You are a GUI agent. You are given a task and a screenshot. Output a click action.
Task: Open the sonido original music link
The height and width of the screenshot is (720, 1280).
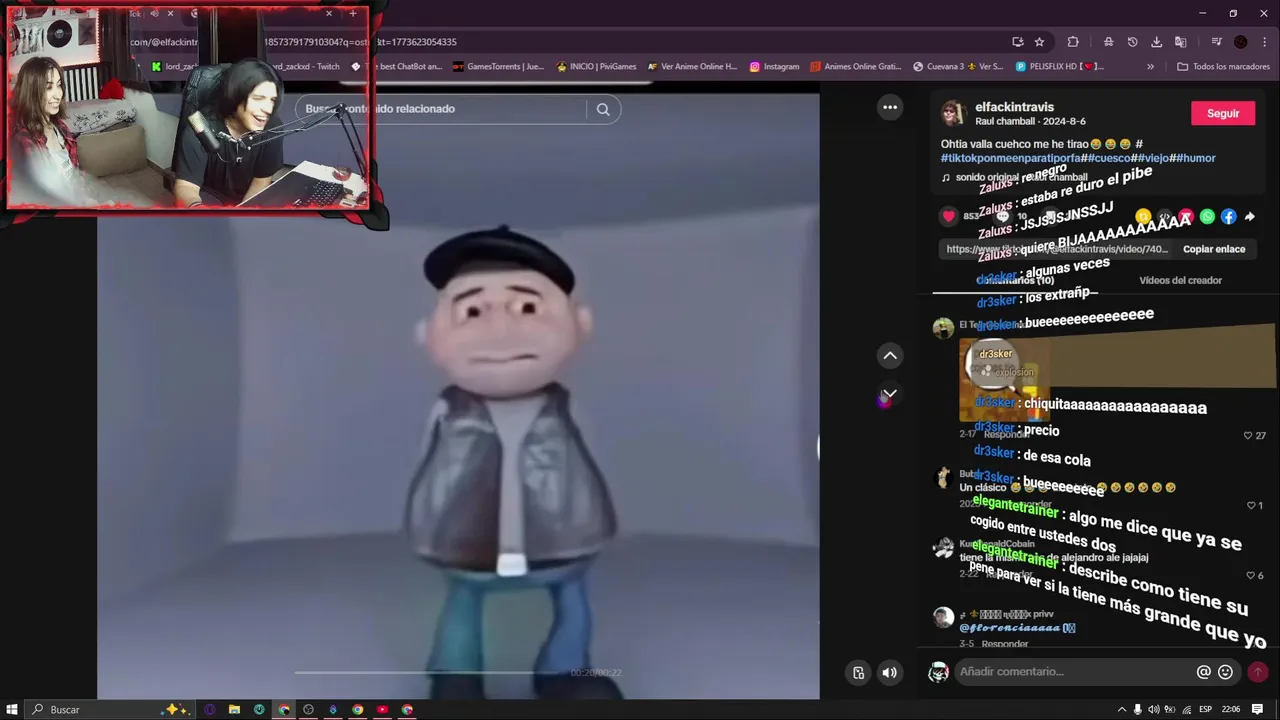point(1014,177)
